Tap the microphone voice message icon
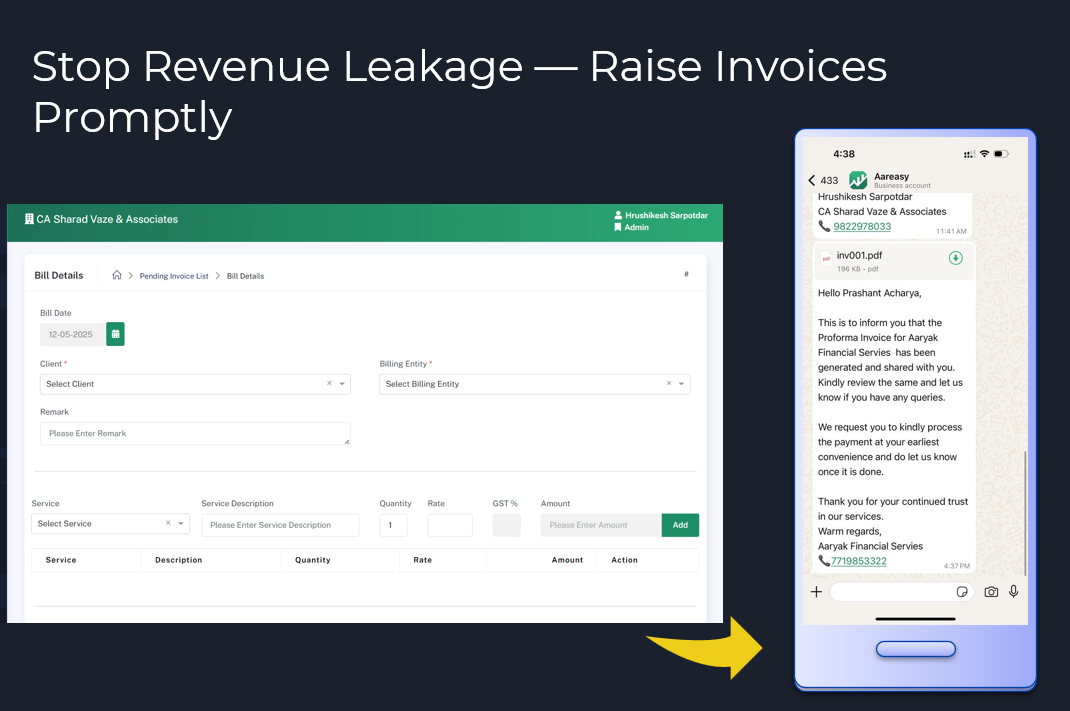 (1013, 592)
